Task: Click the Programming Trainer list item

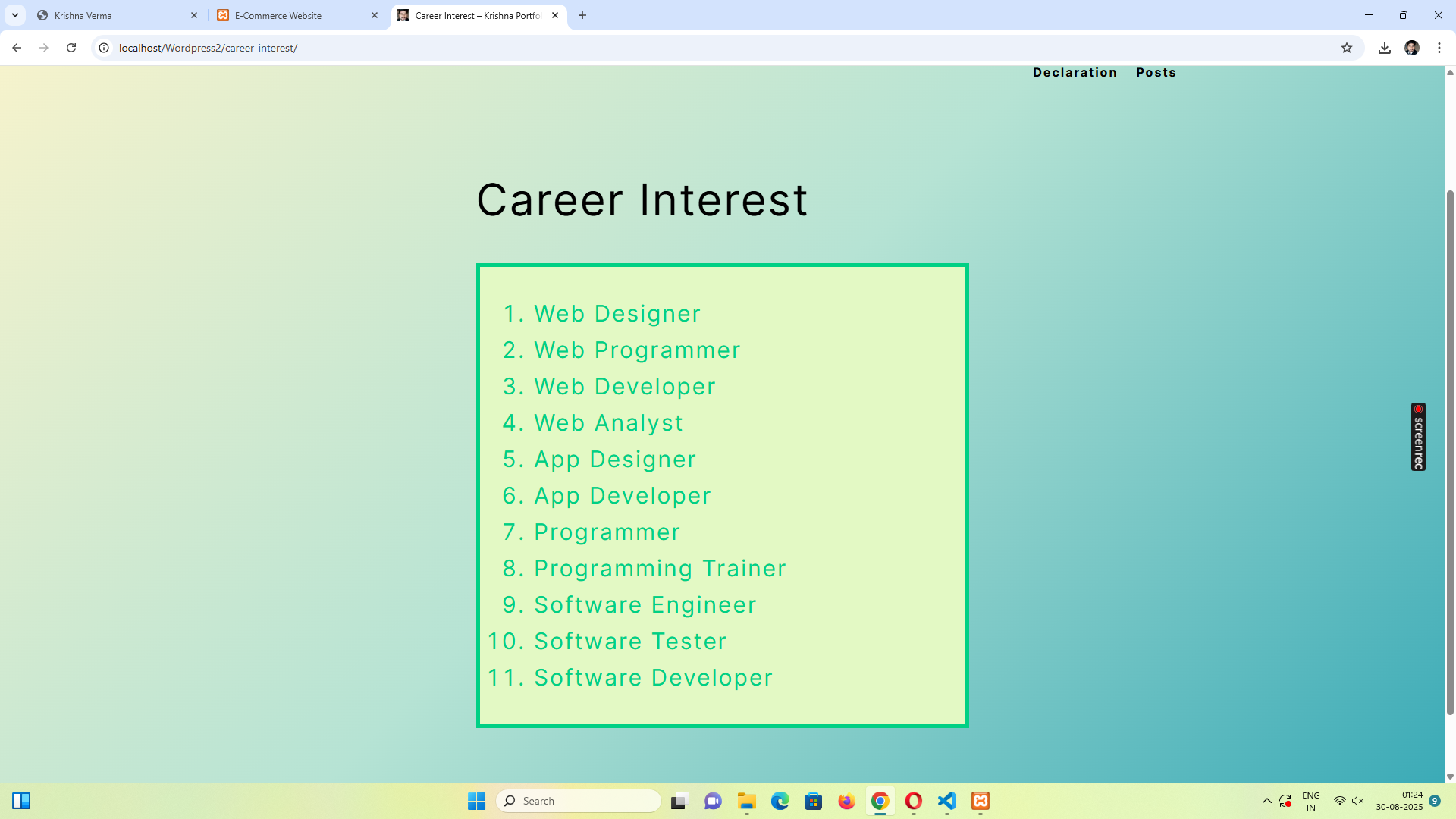Action: pos(660,569)
